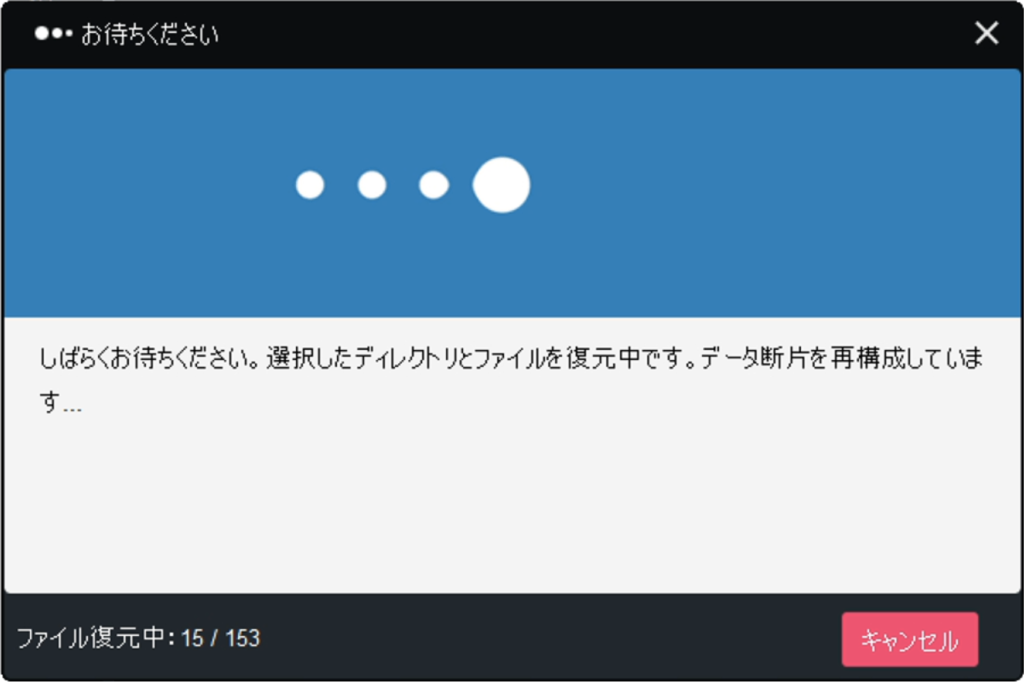Click the three-dot icon in the title bar
Viewport: 1024px width, 682px height.
click(54, 33)
